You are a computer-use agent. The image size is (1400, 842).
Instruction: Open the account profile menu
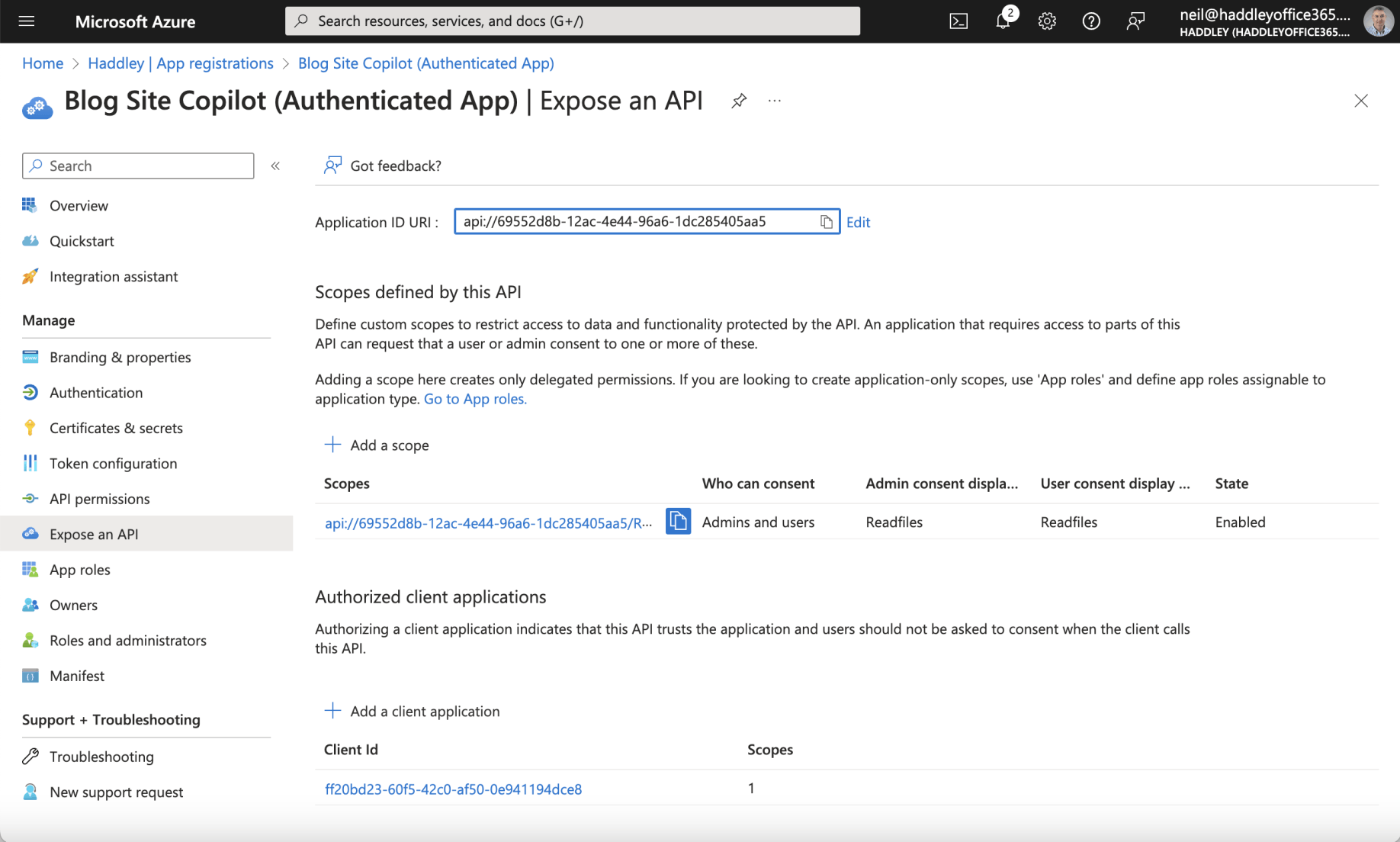click(1377, 21)
